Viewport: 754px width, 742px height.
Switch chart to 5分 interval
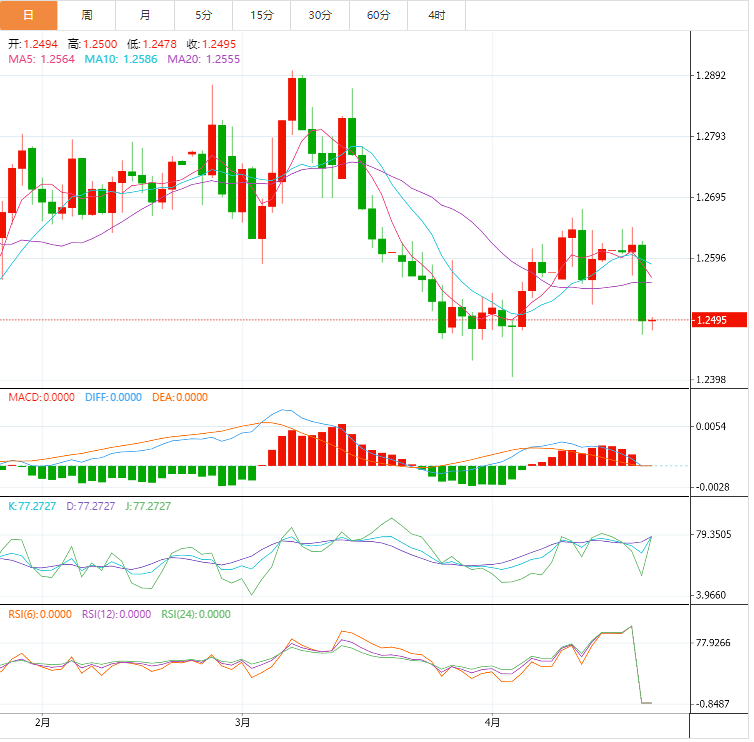[203, 15]
